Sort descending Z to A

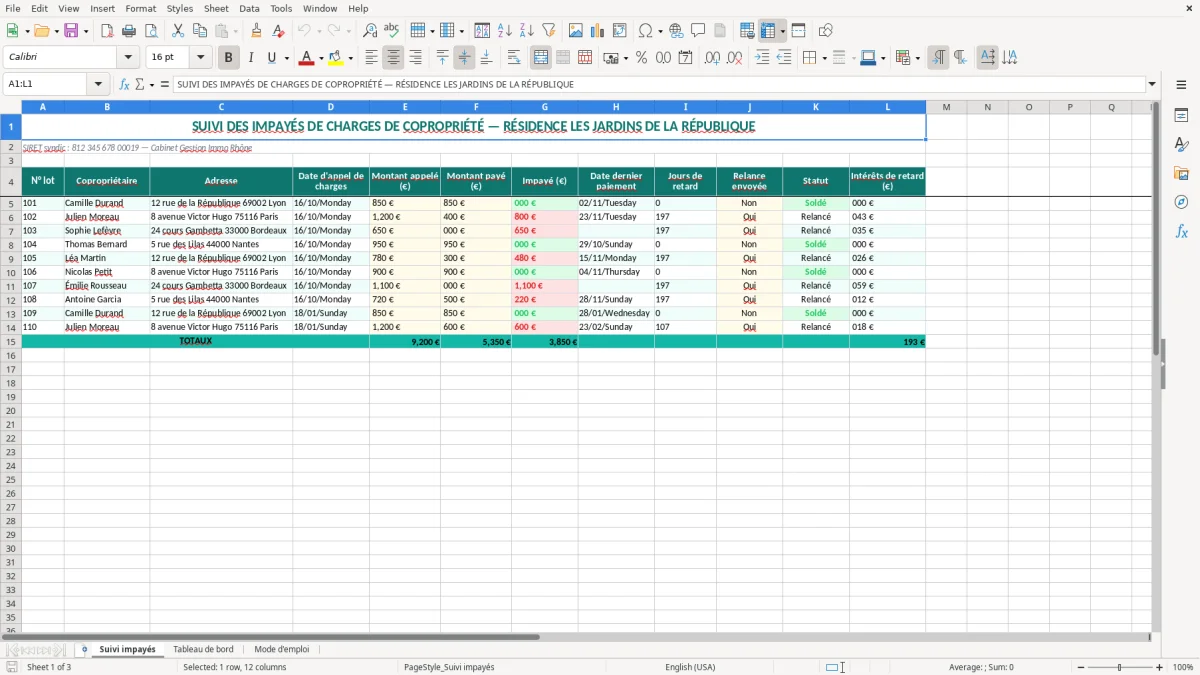[x=527, y=31]
